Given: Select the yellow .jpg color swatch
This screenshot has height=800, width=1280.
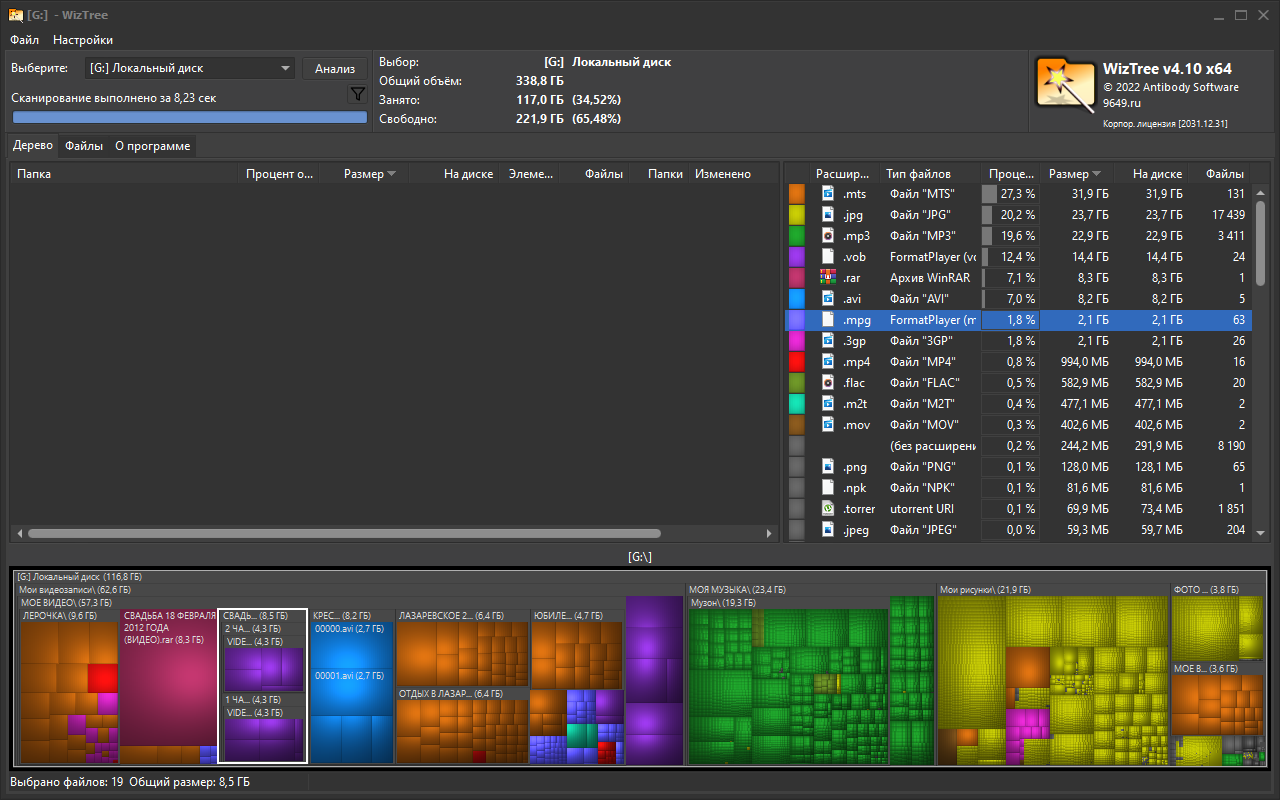Looking at the screenshot, I should pos(797,215).
